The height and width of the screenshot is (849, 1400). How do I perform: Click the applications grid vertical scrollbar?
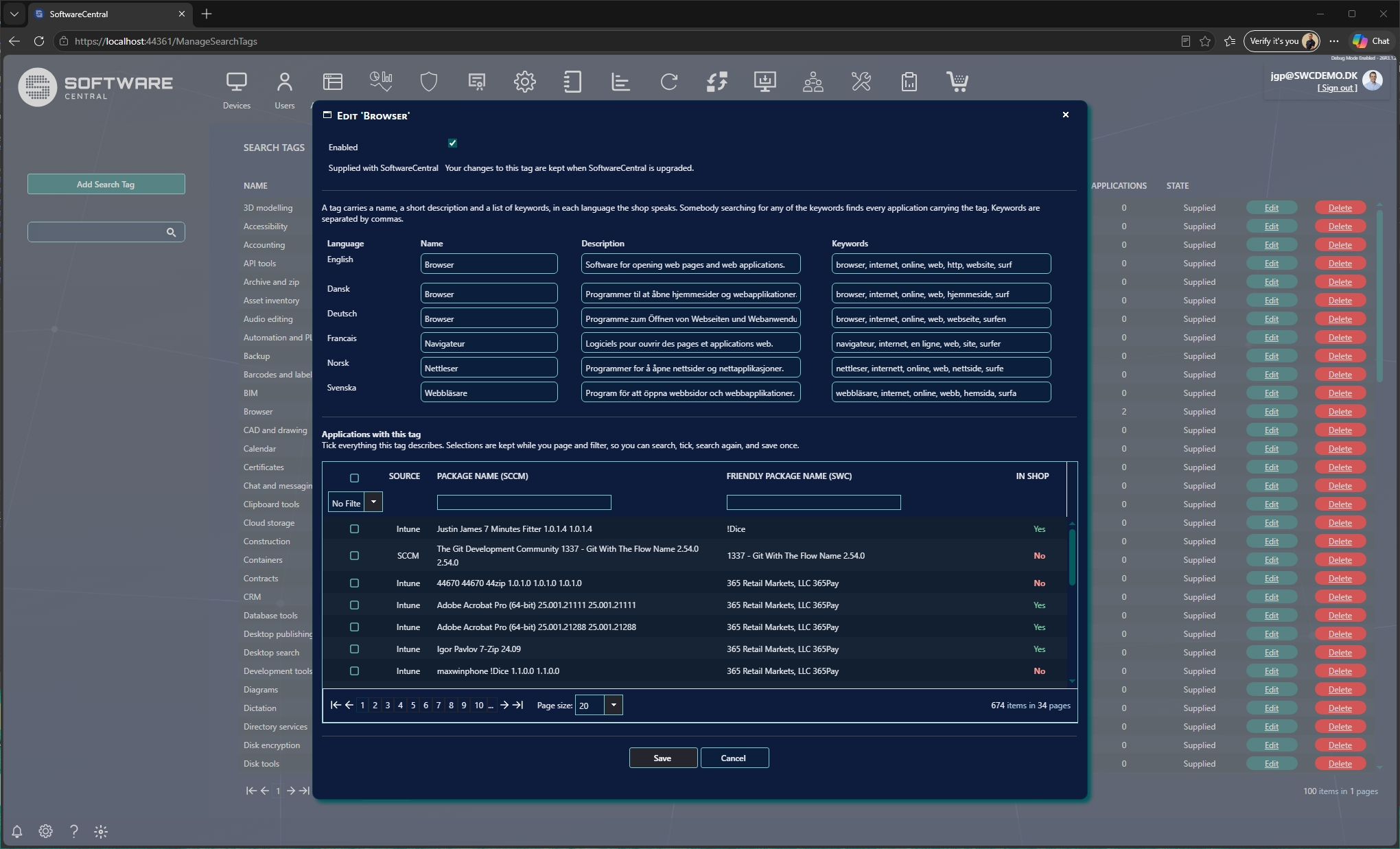1072,556
